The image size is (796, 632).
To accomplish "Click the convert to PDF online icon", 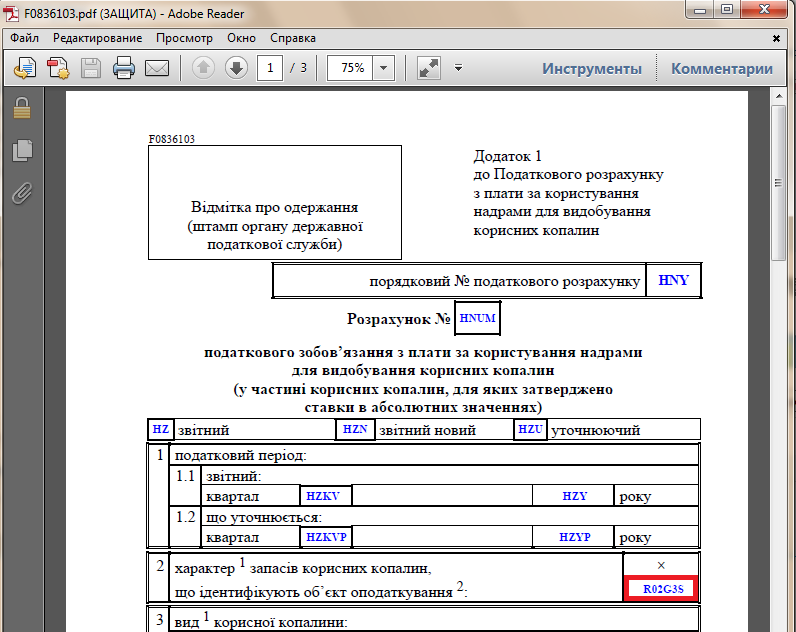I will pos(57,68).
